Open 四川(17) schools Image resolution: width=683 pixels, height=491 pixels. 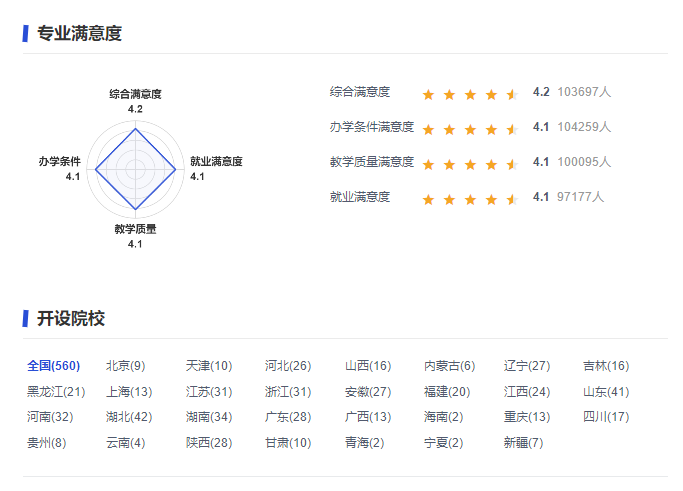pyautogui.click(x=606, y=417)
